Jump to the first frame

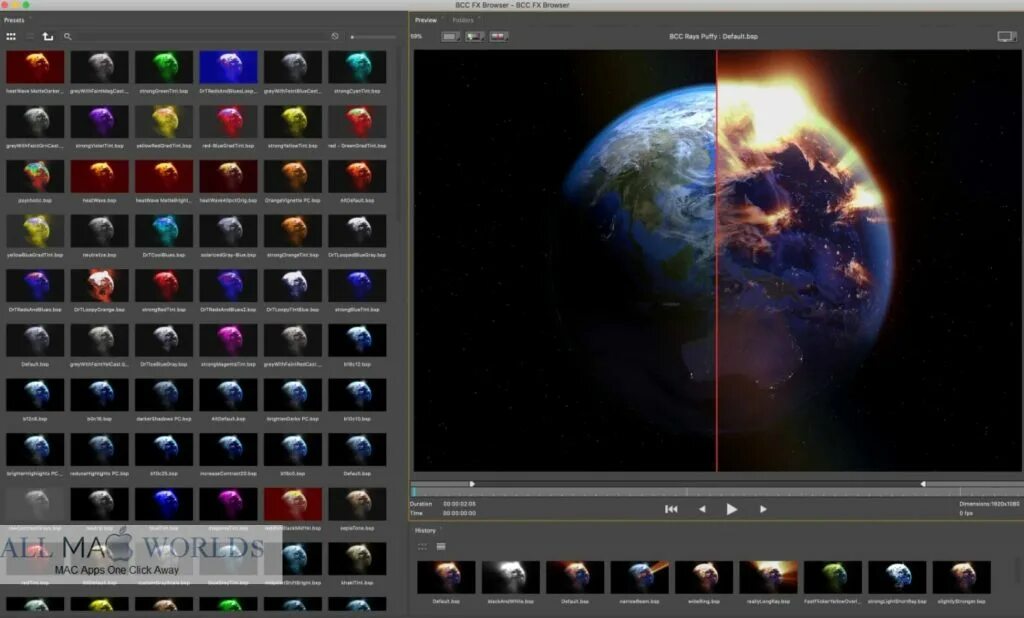(671, 509)
